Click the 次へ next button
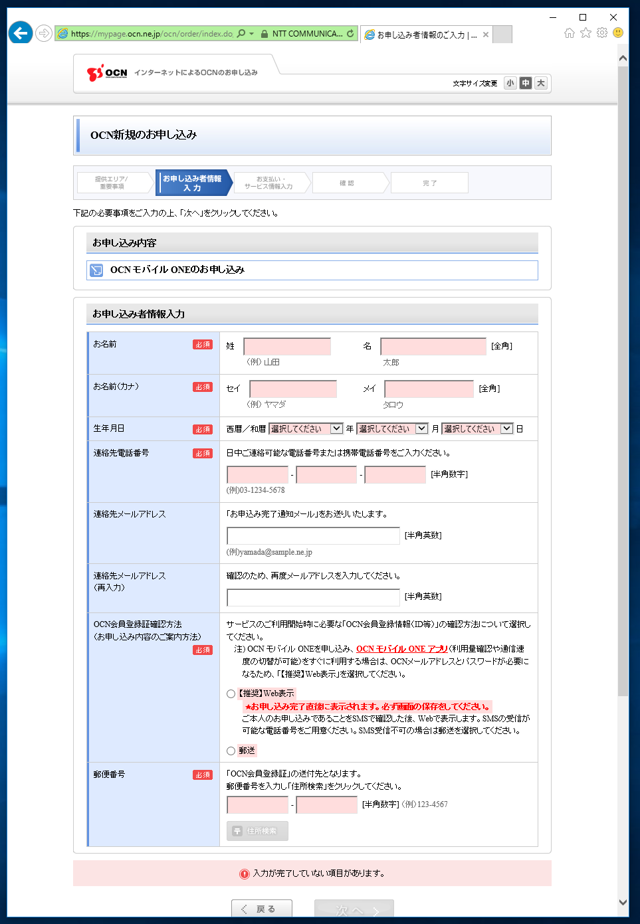 pyautogui.click(x=354, y=910)
